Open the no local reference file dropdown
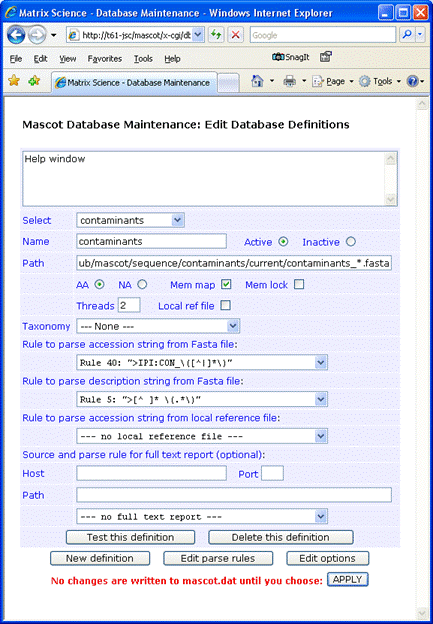The image size is (433, 624). tap(202, 436)
